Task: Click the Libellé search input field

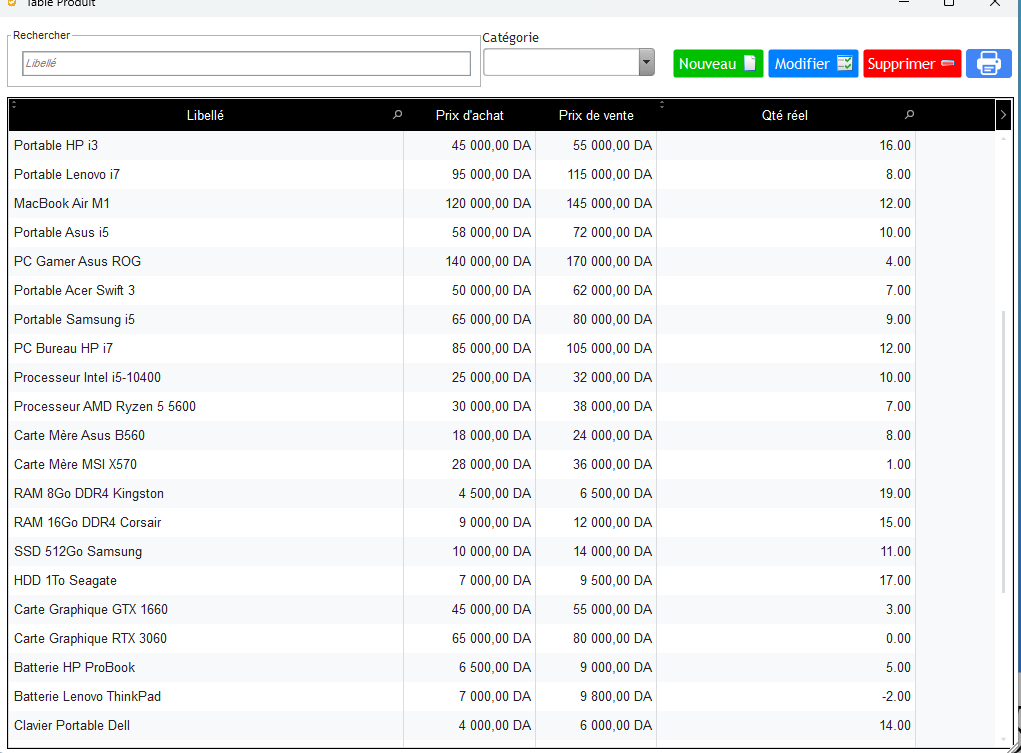Action: pos(246,63)
